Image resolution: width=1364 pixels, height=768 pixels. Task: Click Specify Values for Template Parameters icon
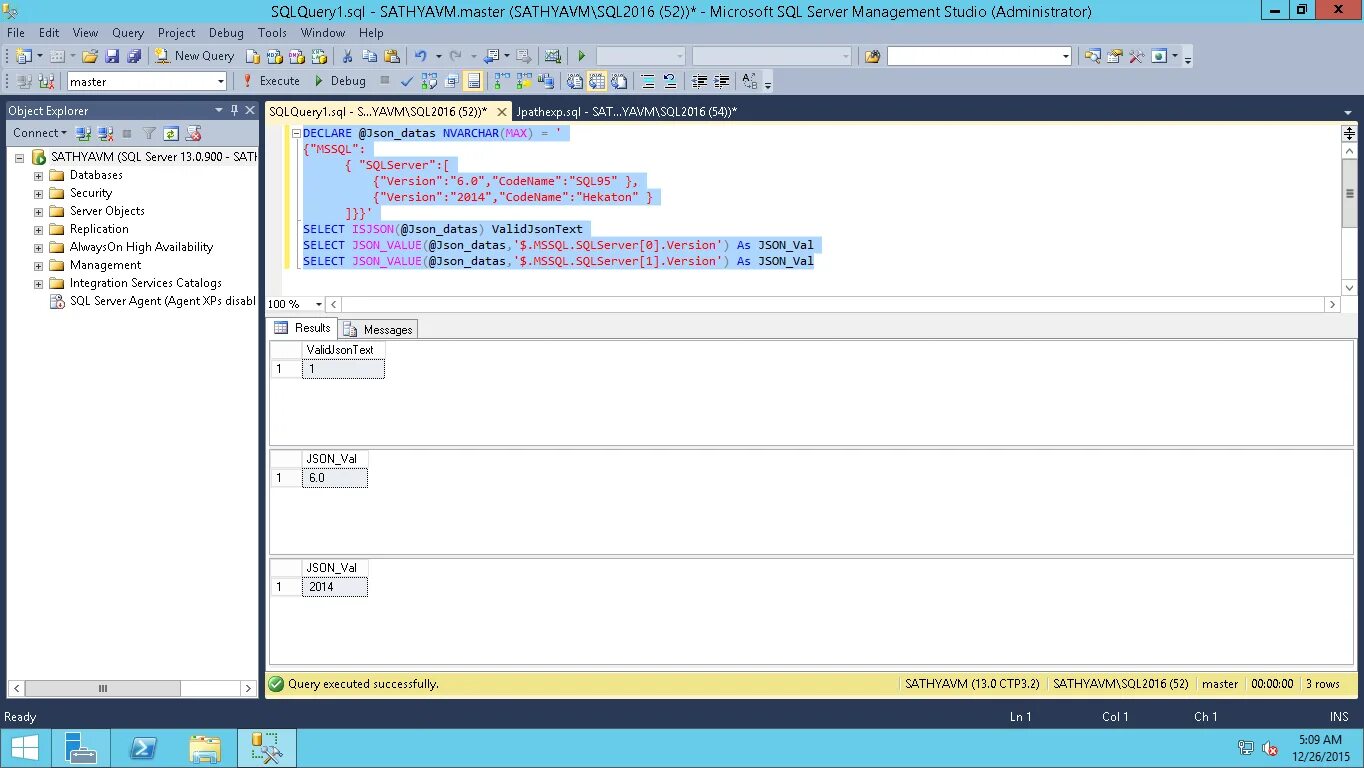750,81
